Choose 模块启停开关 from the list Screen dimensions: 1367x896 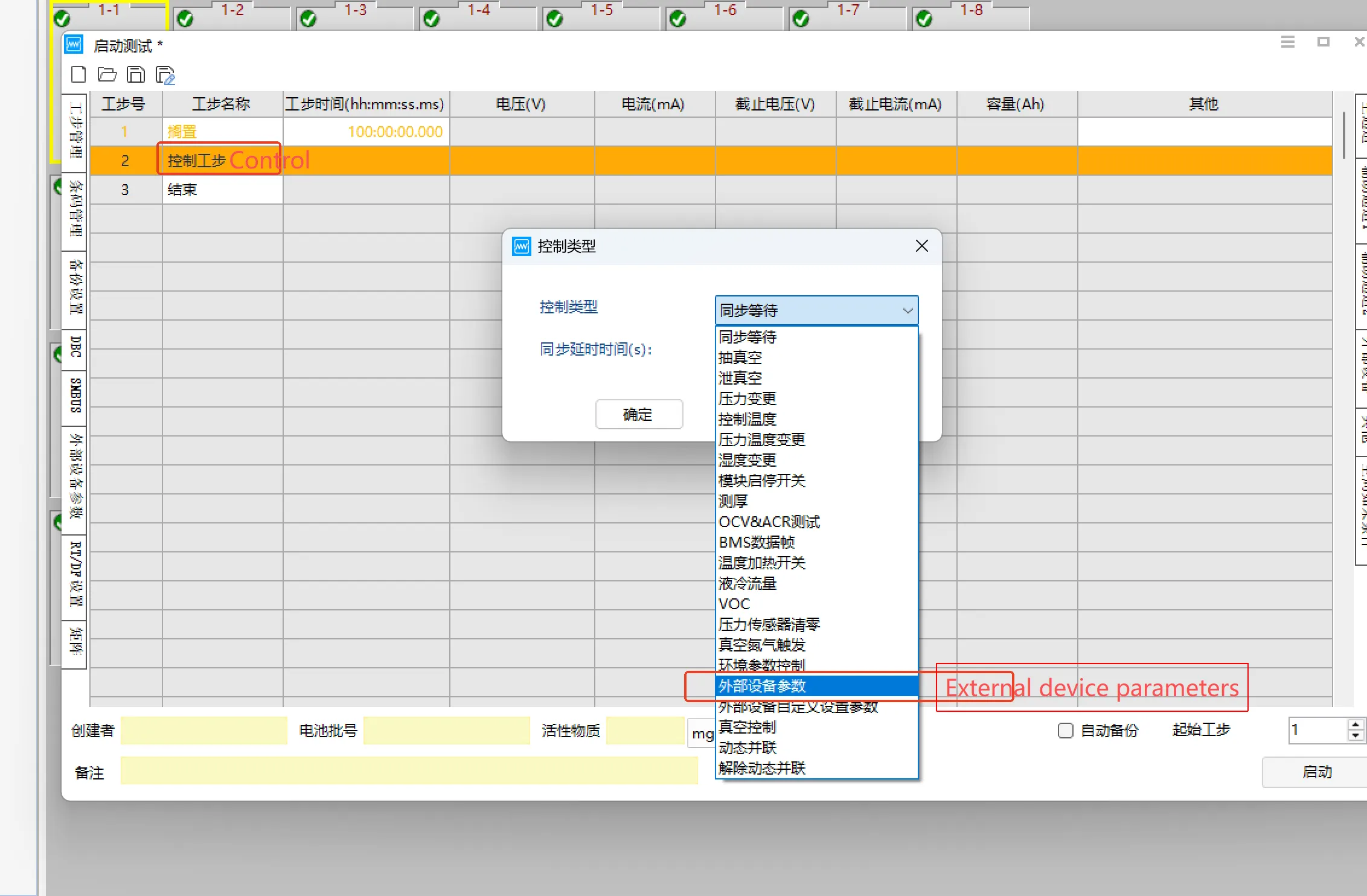coord(816,481)
